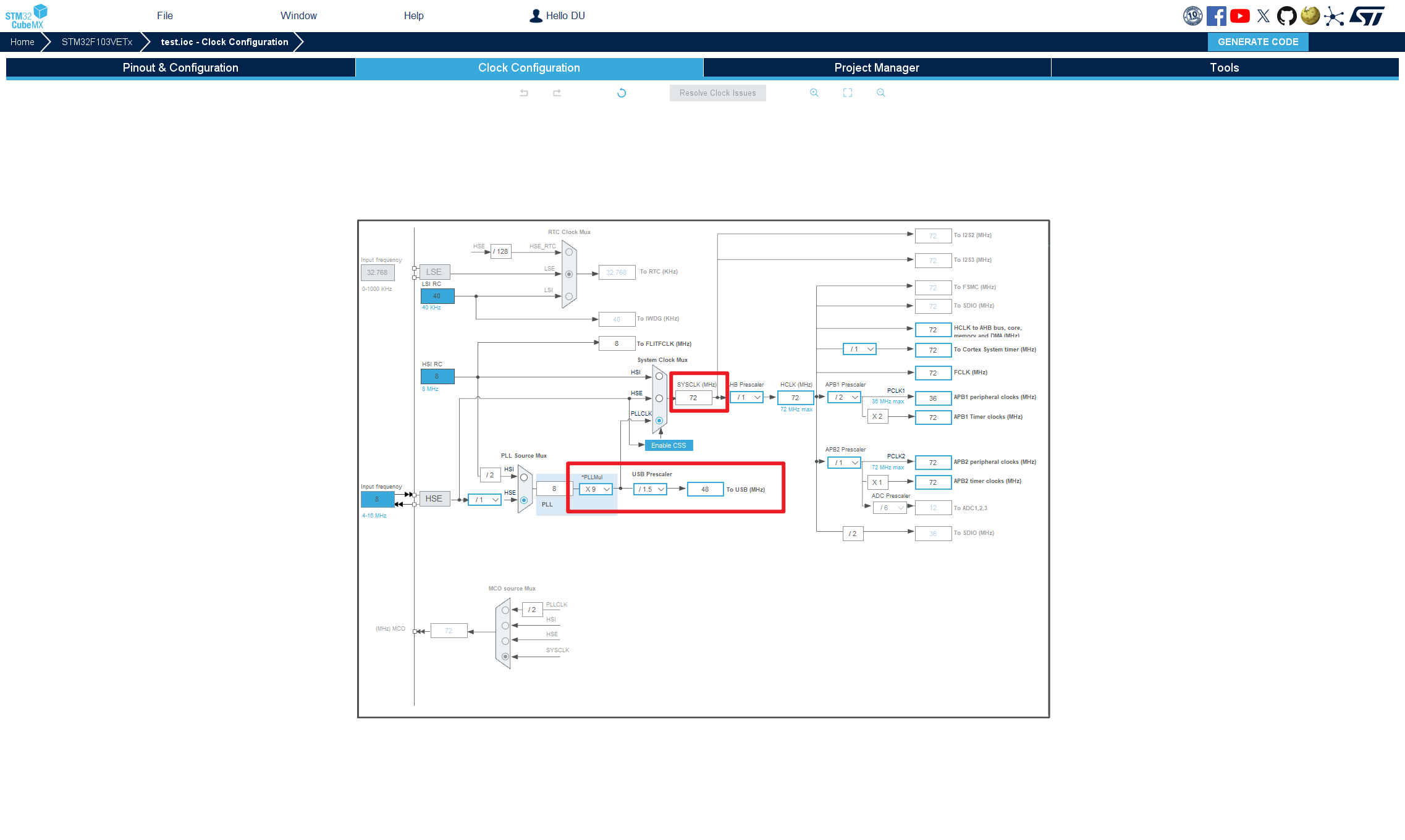The height and width of the screenshot is (840, 1405).
Task: Choose SYSCLK in the MCO source Mux
Action: pyautogui.click(x=505, y=657)
